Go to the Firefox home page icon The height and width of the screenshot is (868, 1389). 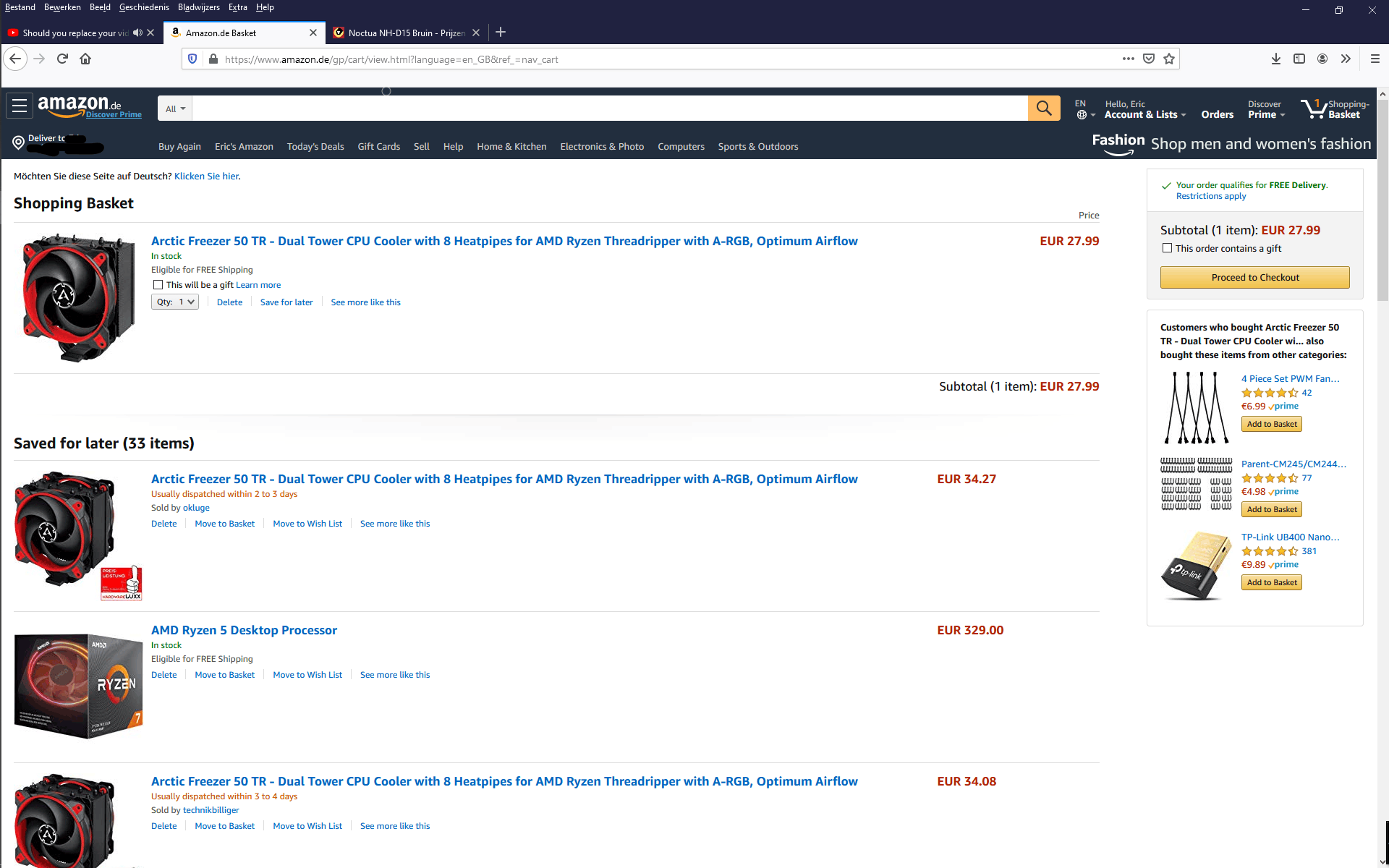pyautogui.click(x=85, y=59)
